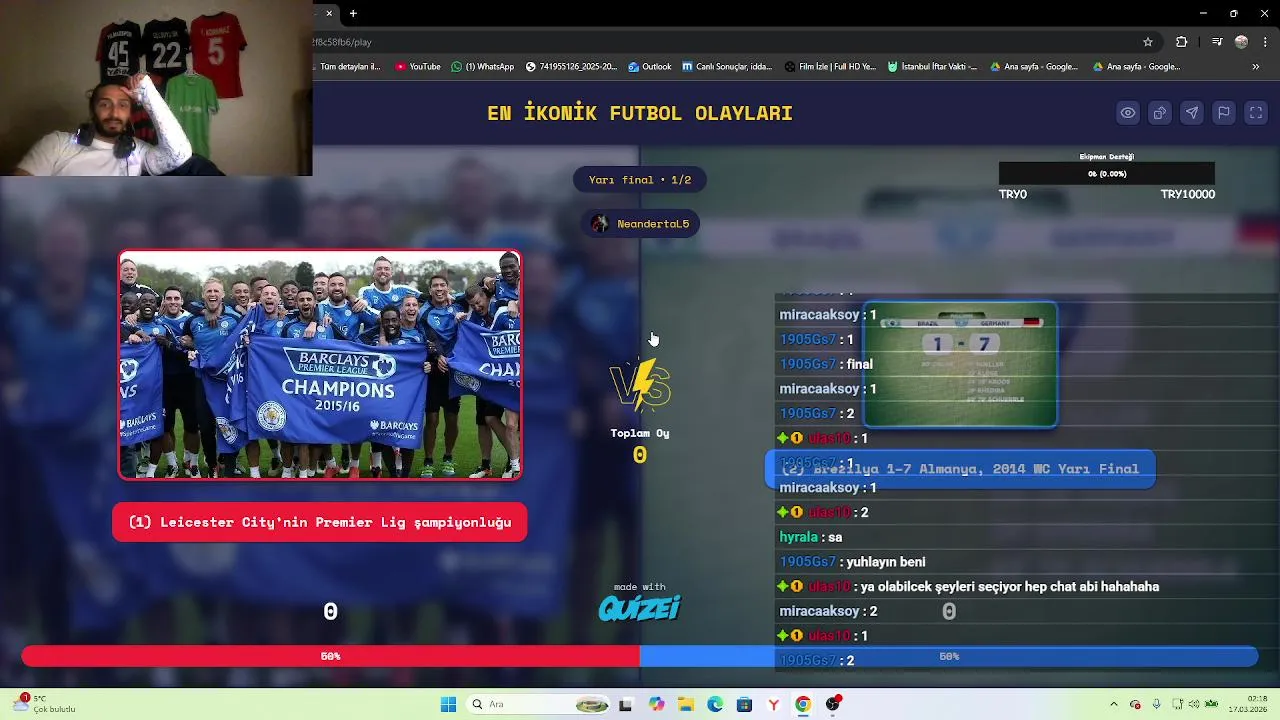Open the media control icon in toolbar

pyautogui.click(x=1216, y=42)
